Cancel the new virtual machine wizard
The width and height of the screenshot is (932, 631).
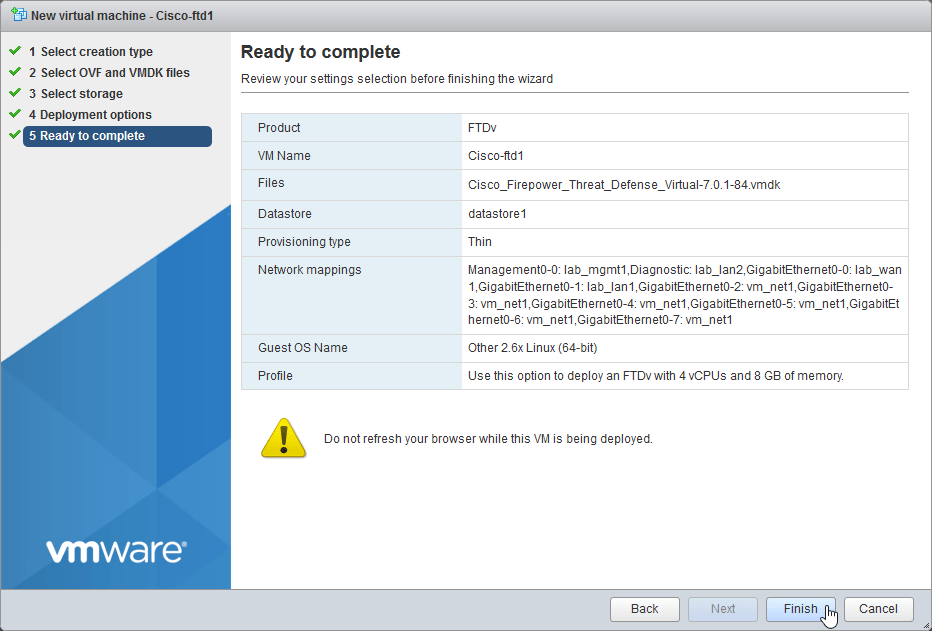tap(878, 609)
